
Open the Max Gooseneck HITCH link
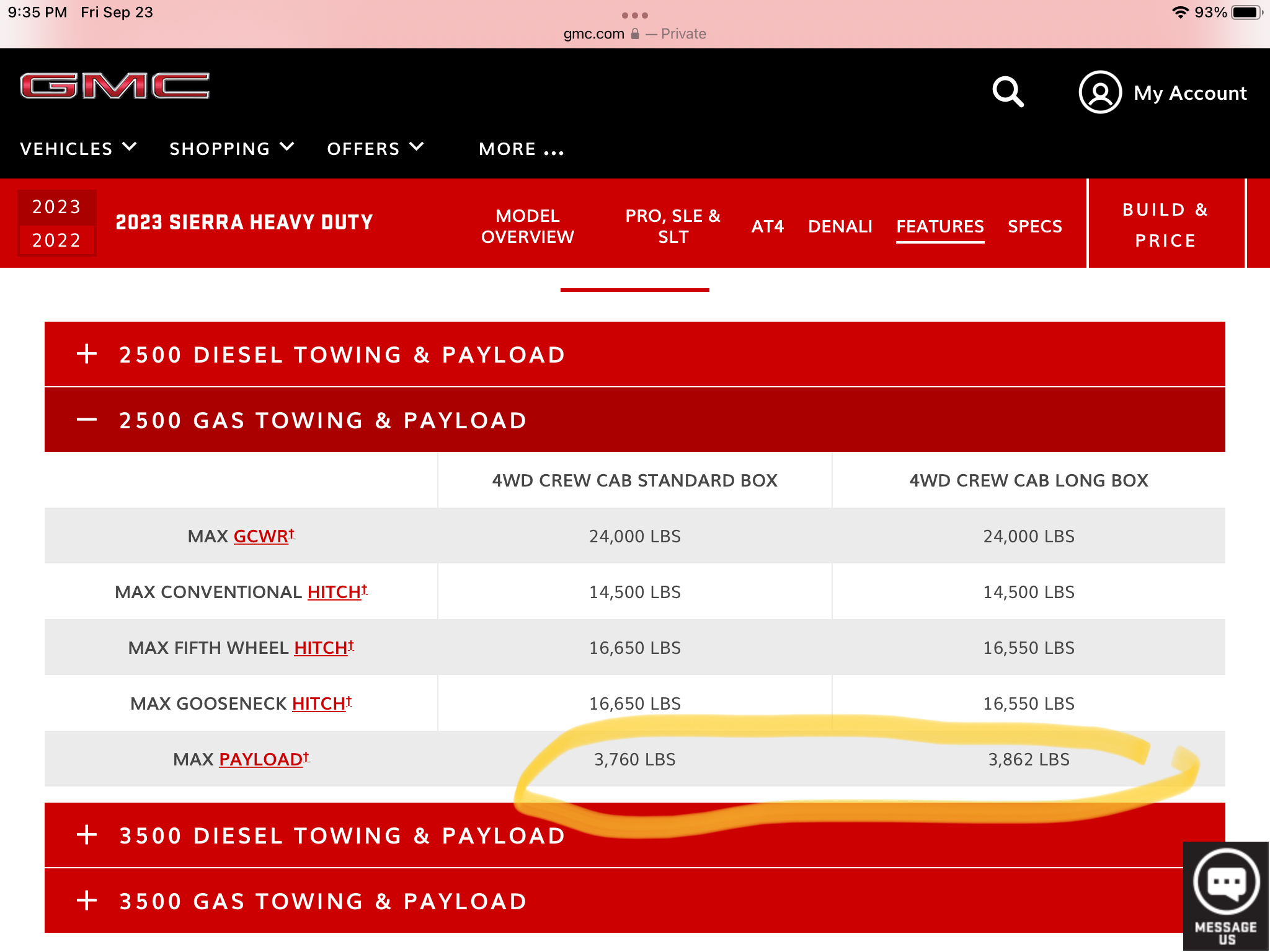coord(322,703)
